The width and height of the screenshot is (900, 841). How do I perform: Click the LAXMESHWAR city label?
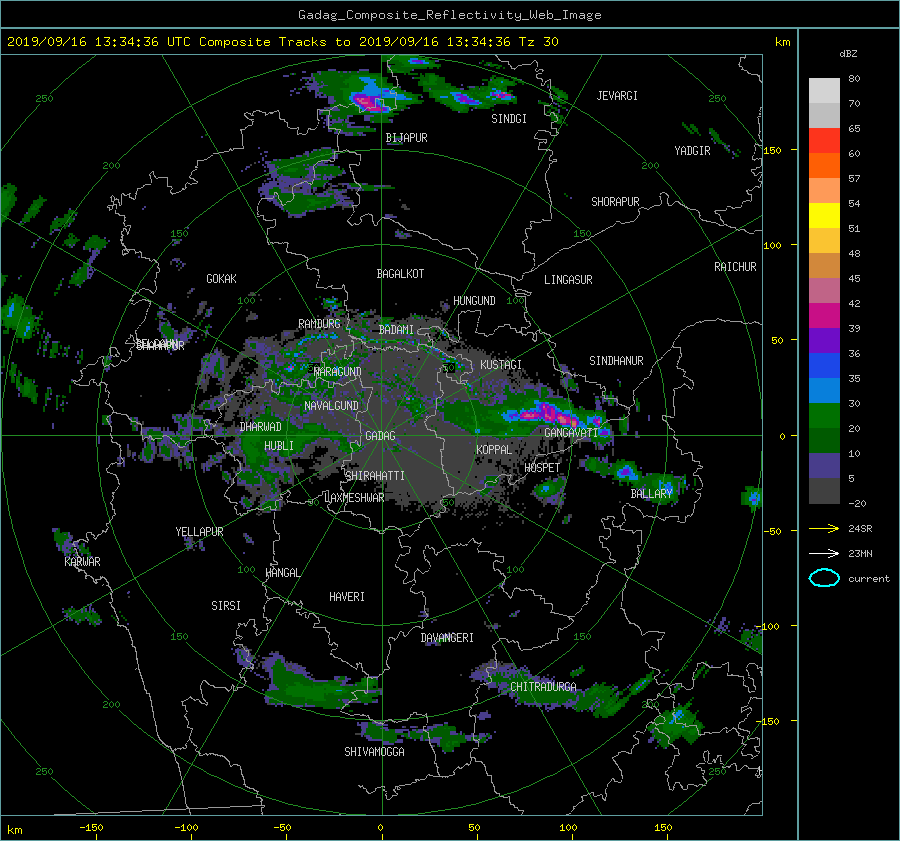(354, 498)
